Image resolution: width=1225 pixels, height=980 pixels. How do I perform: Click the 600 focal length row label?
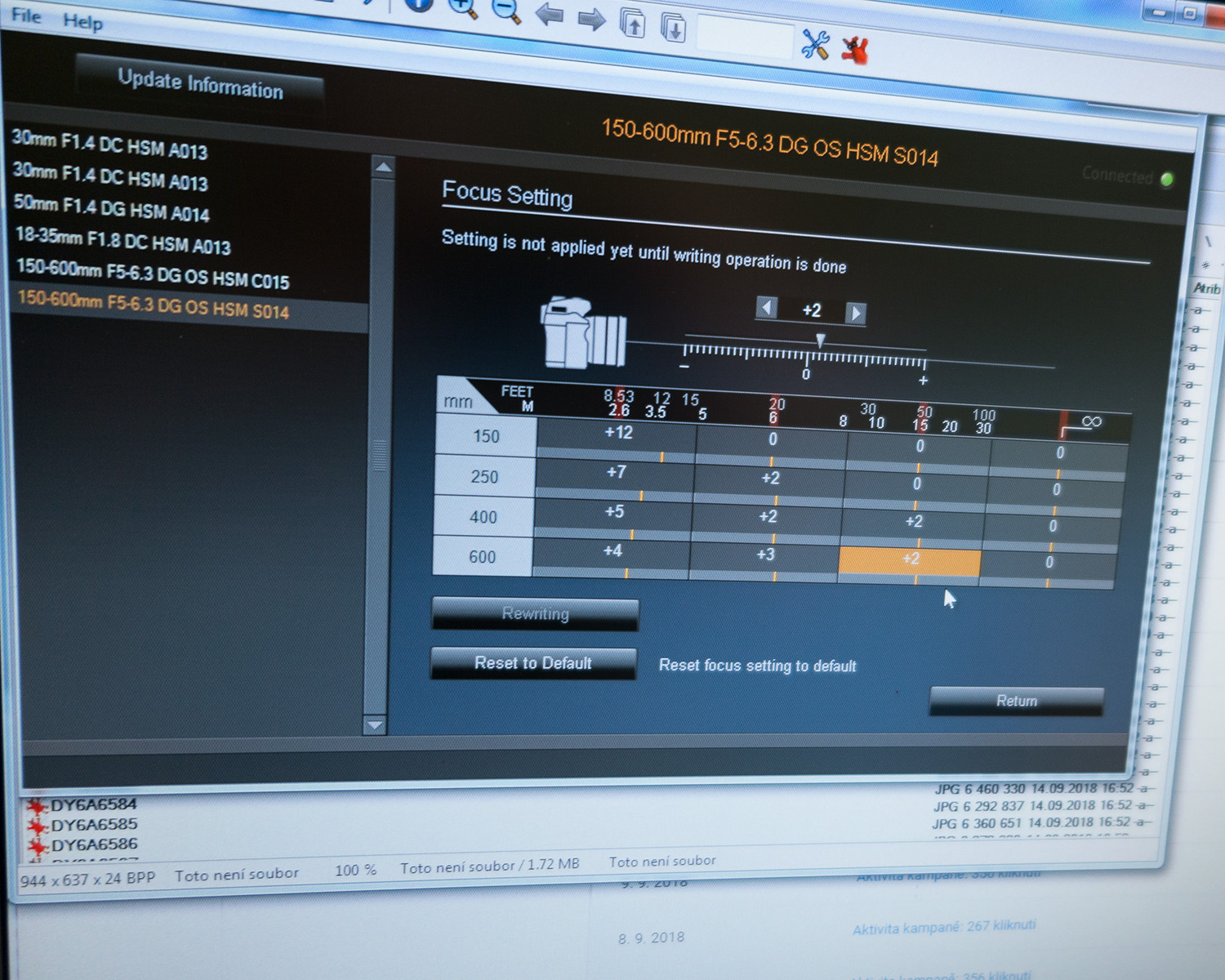(x=482, y=557)
